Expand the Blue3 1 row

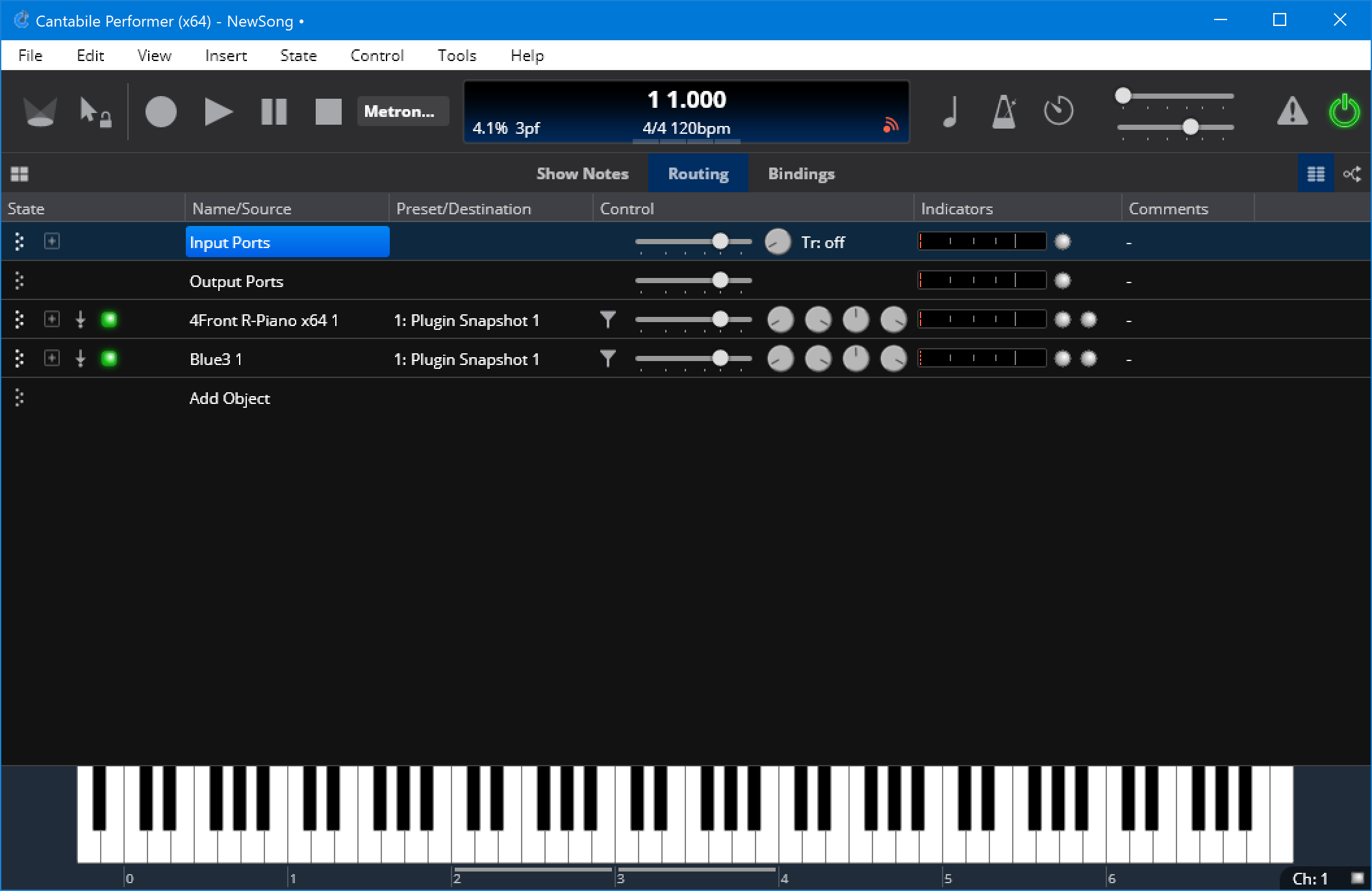pyautogui.click(x=51, y=358)
